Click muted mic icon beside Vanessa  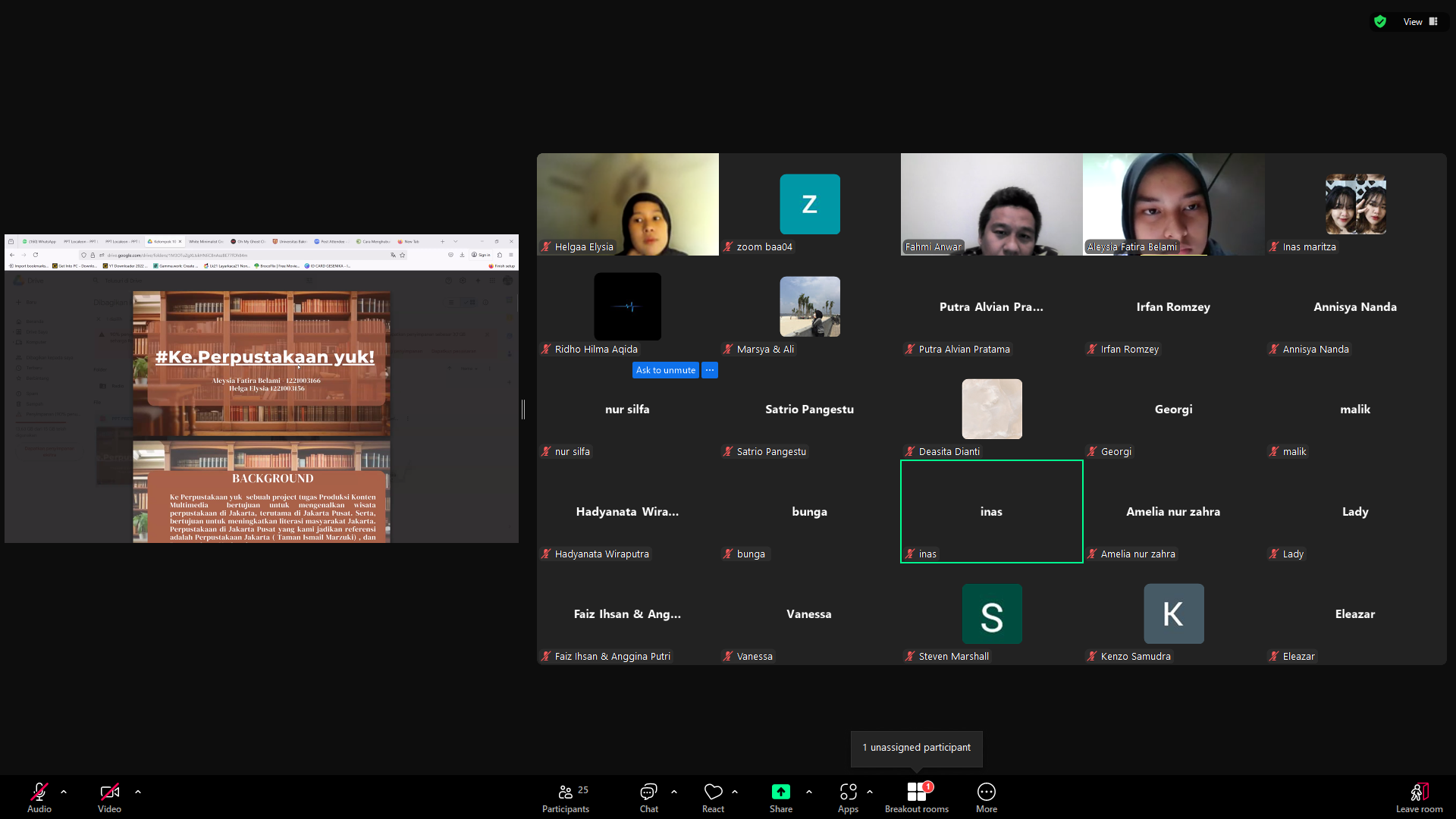[728, 656]
